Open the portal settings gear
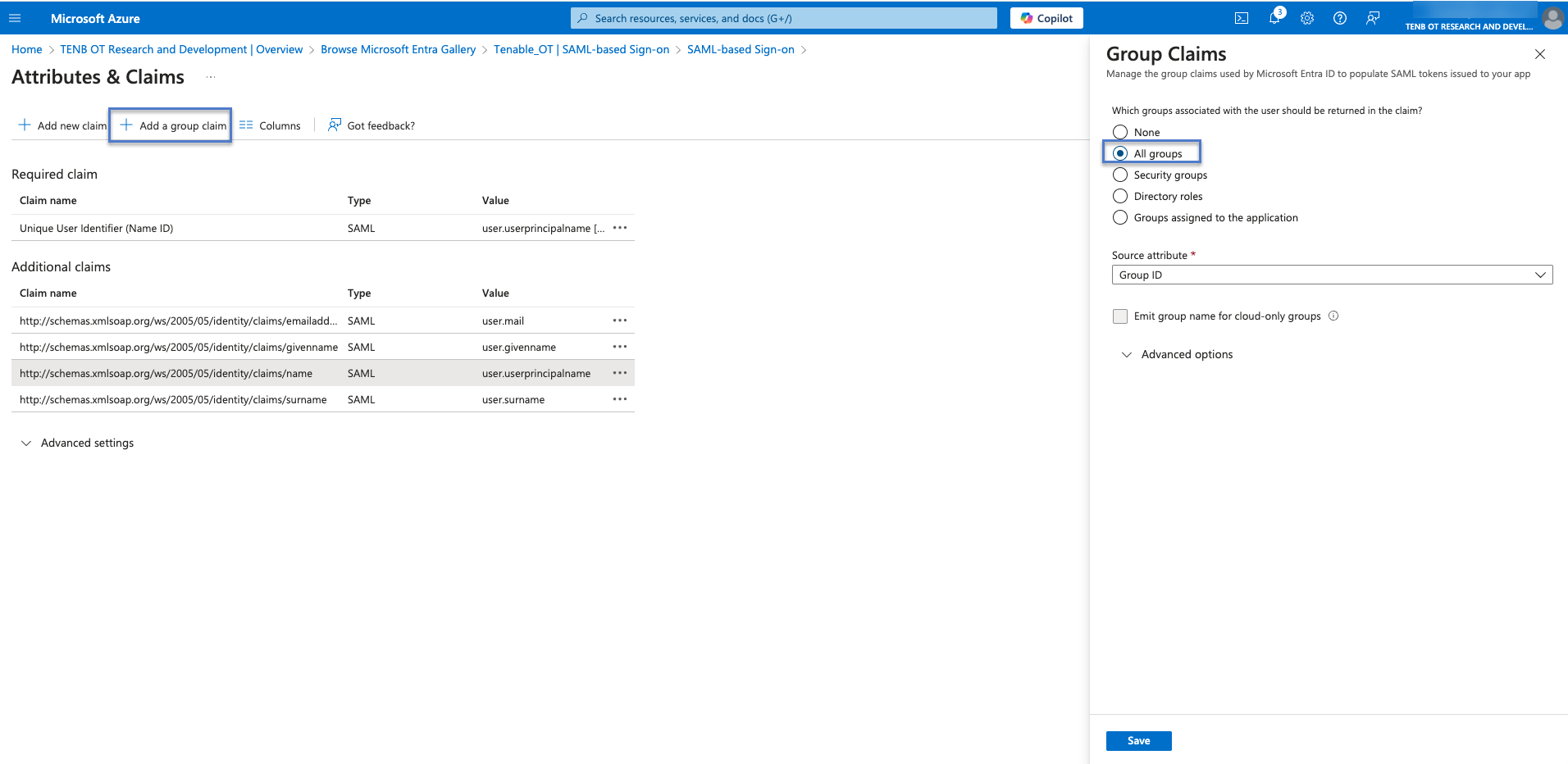The width and height of the screenshot is (1568, 764). (1307, 18)
